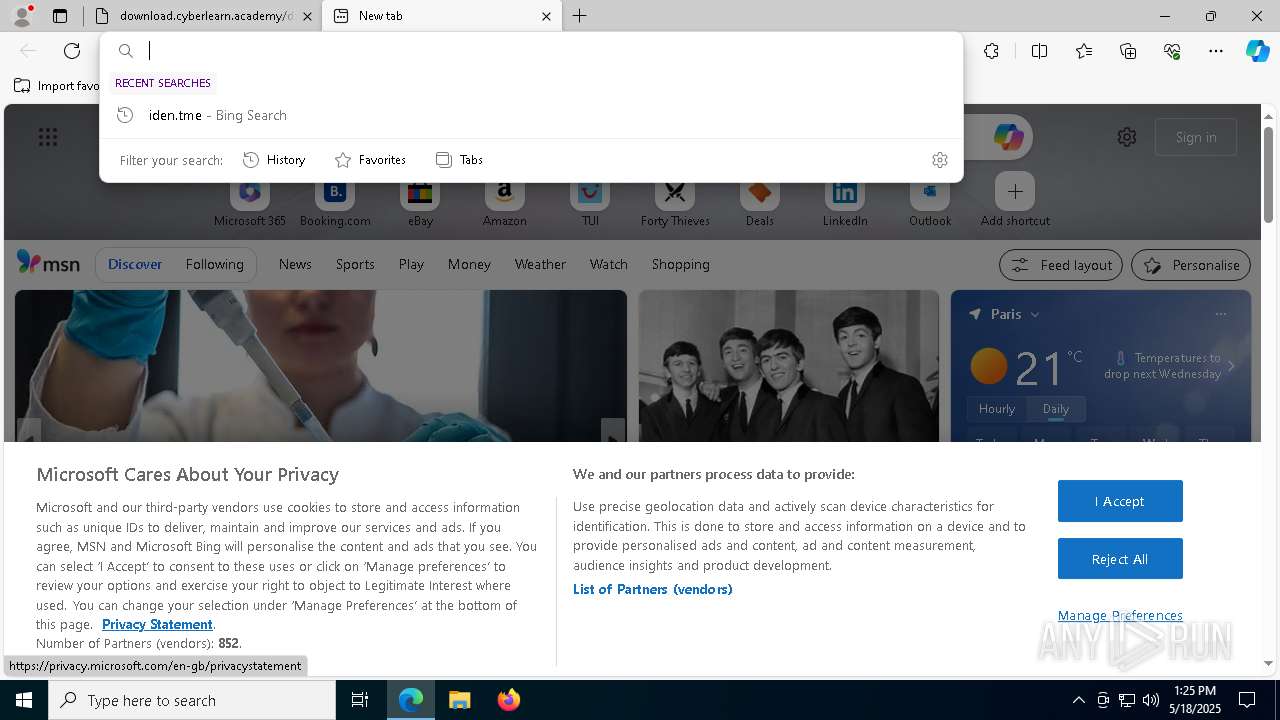Open the search suggestions settings gear
Screen dimensions: 1280x720
pos(939,160)
